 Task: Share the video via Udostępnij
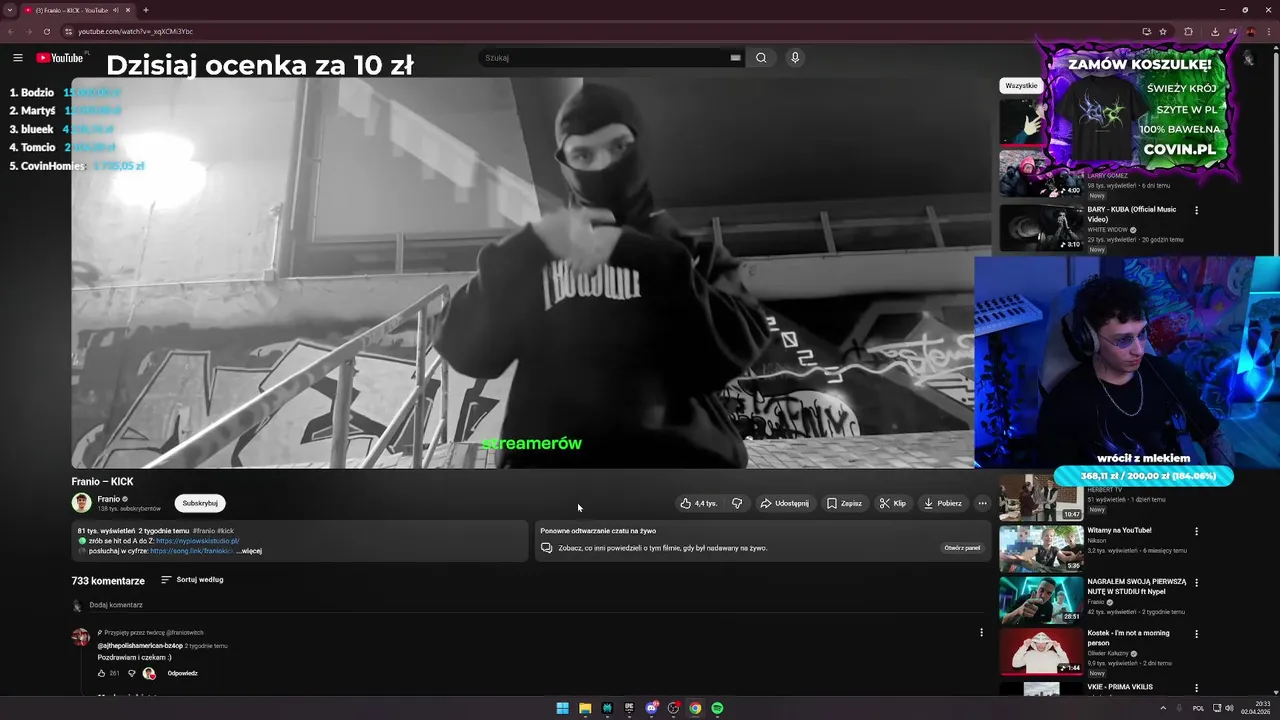(x=784, y=503)
